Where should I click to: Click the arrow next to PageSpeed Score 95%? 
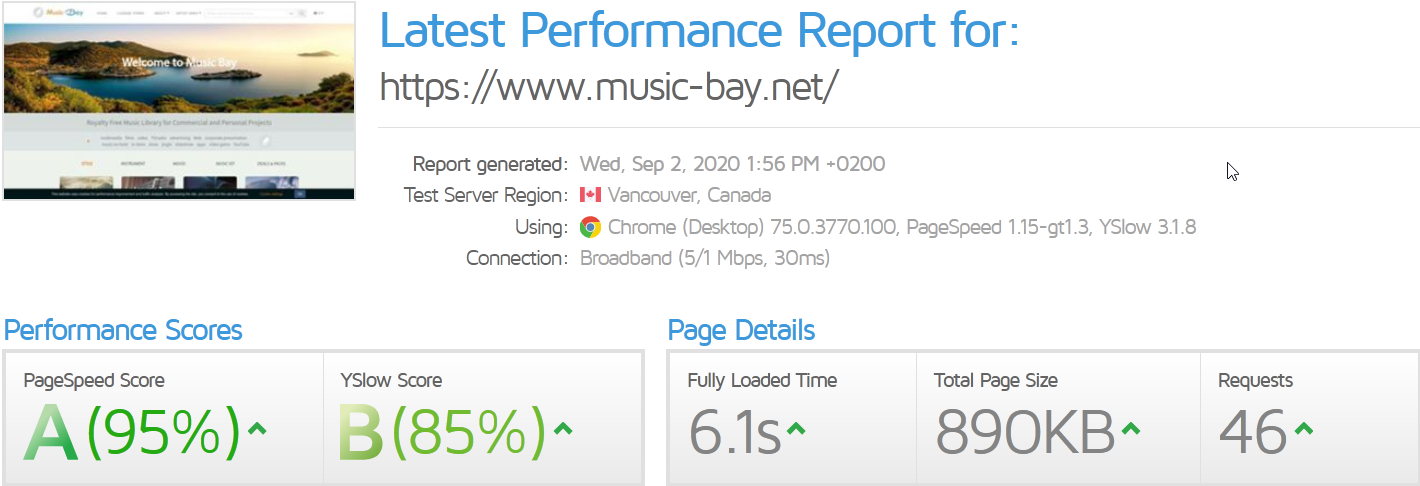(x=257, y=429)
